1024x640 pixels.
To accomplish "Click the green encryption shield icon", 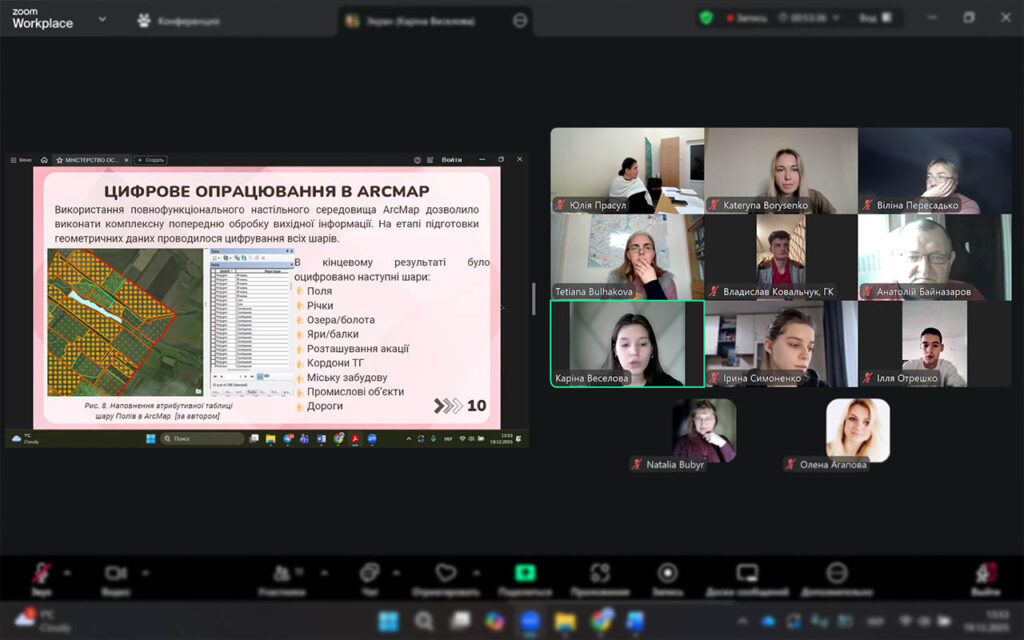I will 706,18.
